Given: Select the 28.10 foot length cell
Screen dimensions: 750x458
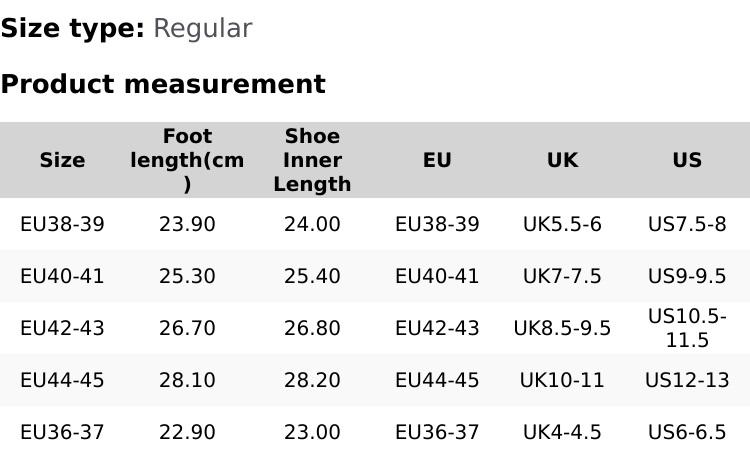Looking at the screenshot, I should tap(187, 381).
